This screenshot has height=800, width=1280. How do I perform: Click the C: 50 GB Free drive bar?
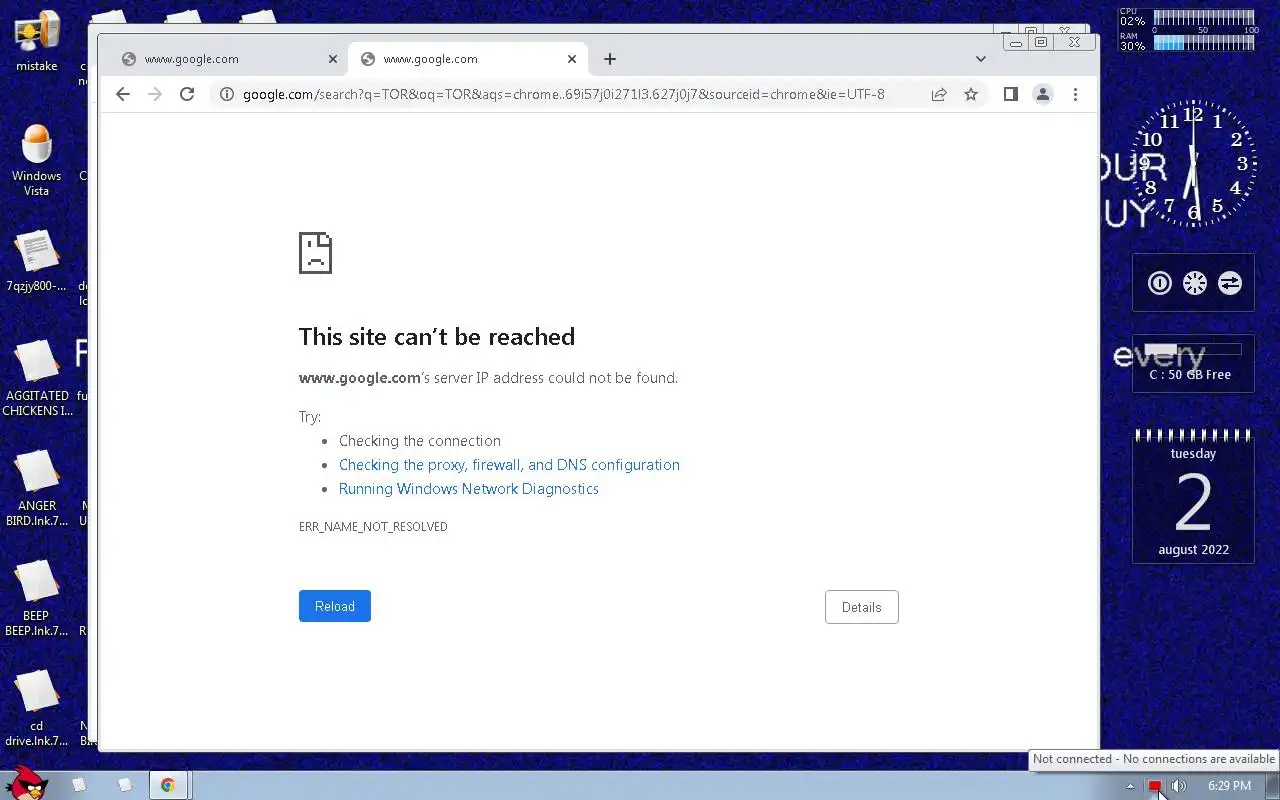[1192, 350]
